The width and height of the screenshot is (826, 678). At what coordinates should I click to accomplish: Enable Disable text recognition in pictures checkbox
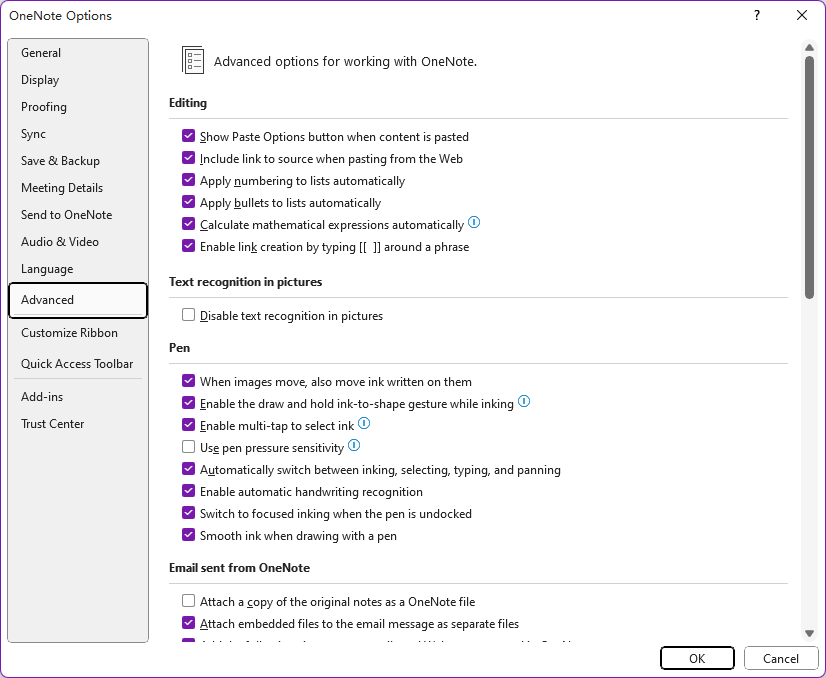pos(188,316)
